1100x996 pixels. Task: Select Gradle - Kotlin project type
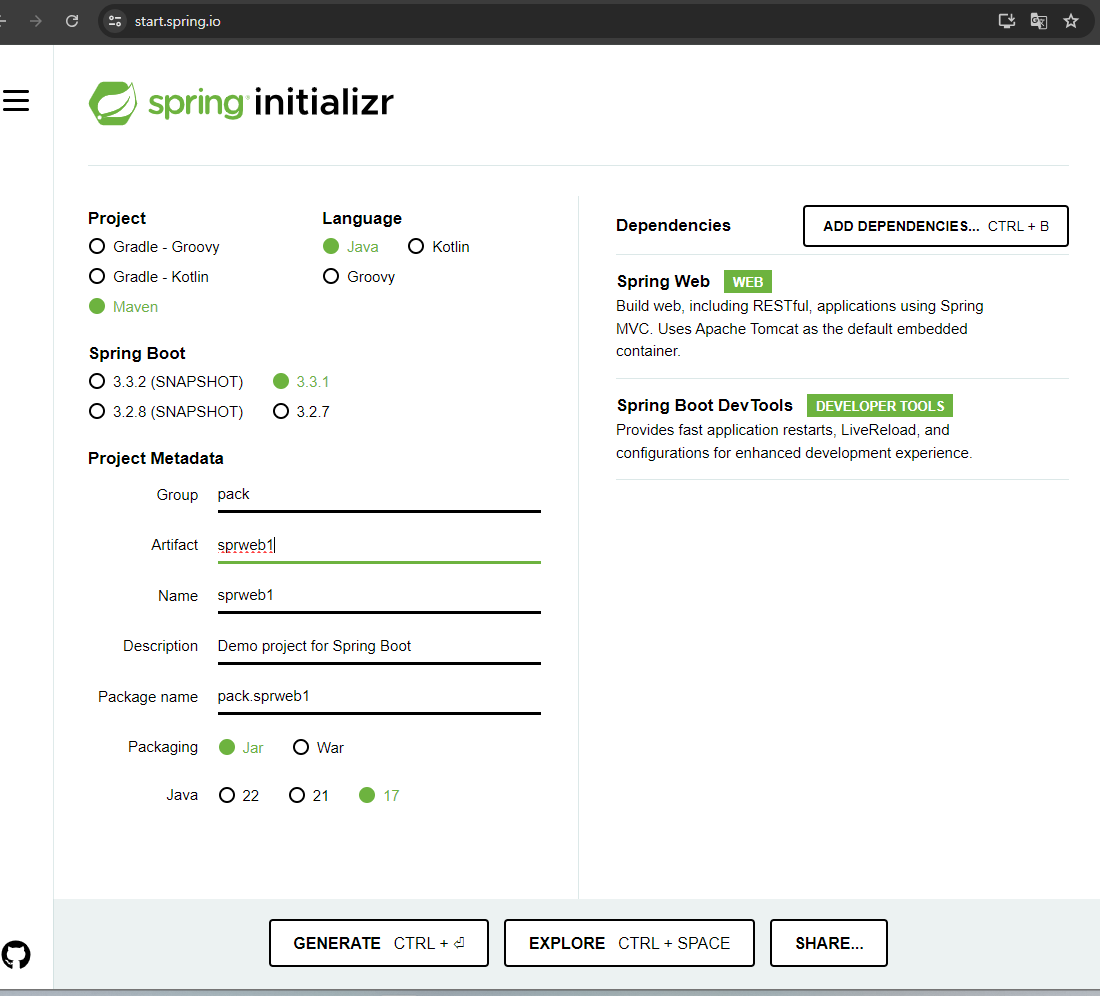149,277
